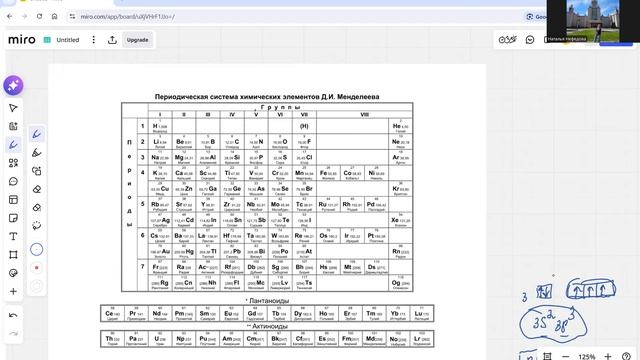Click the Актиноиды label
This screenshot has width=640, height=360.
tap(267, 326)
